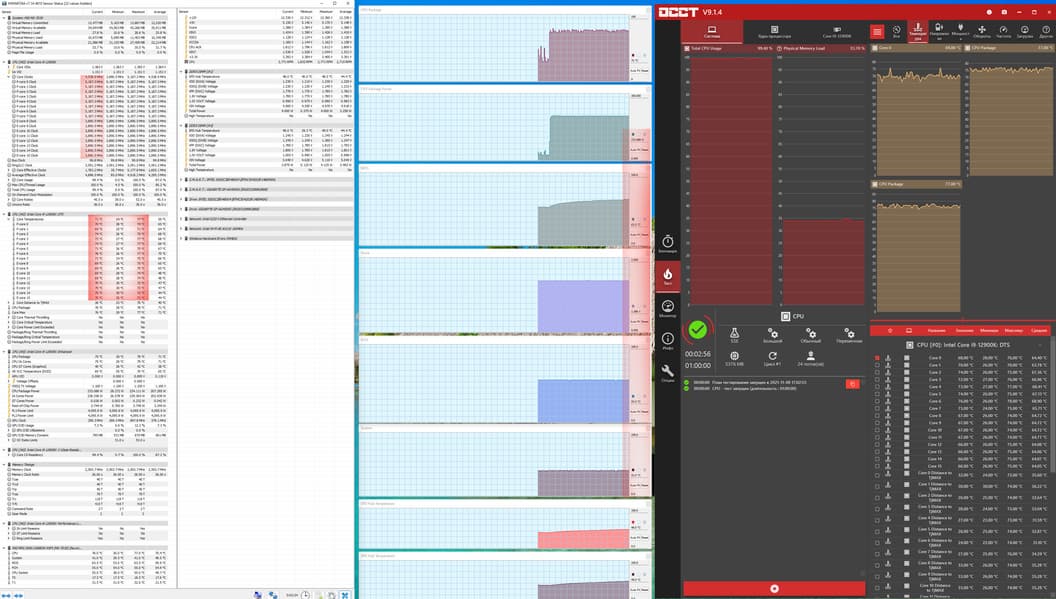Sort OCCT table by the Average column header
Viewport: 1056px width, 599px height.
pyautogui.click(x=1038, y=331)
